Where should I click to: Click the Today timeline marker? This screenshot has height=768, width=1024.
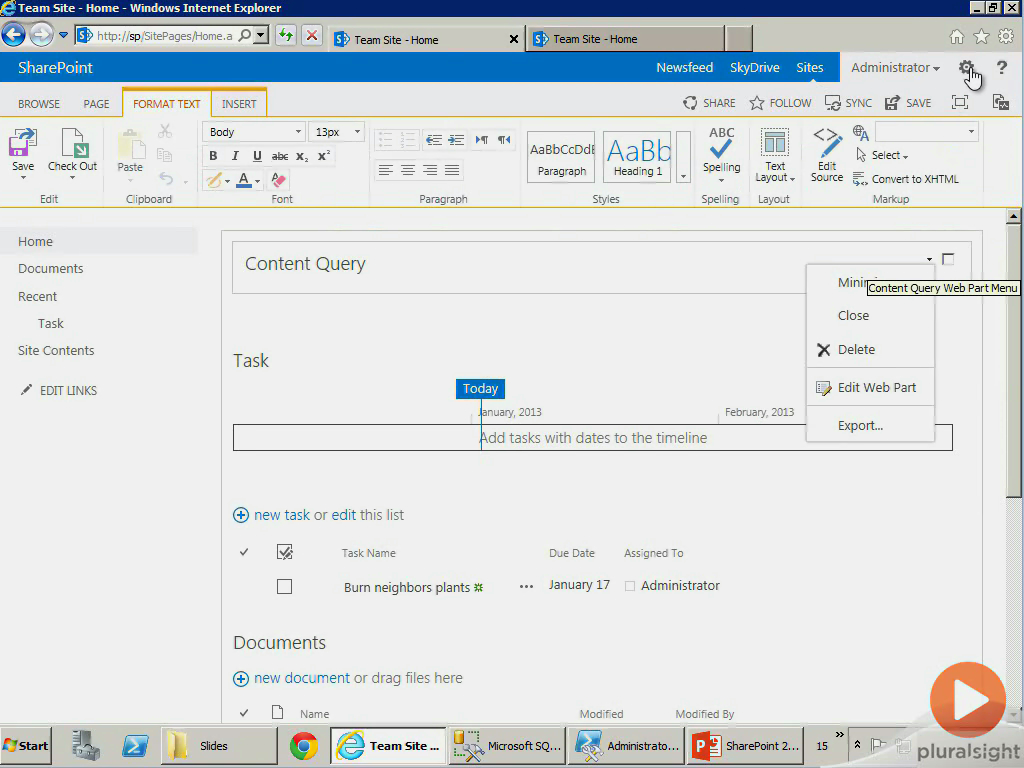[x=480, y=389]
